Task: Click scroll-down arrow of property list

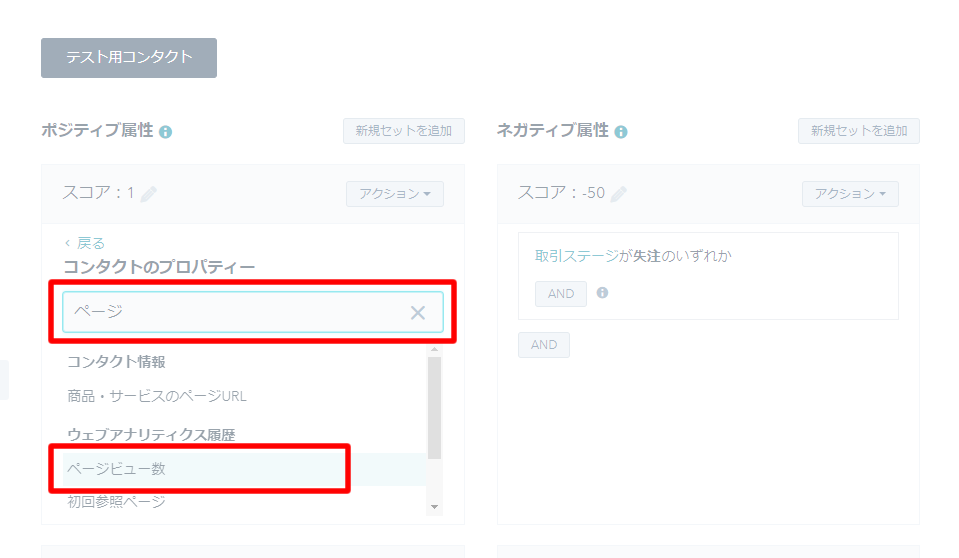Action: pos(434,507)
